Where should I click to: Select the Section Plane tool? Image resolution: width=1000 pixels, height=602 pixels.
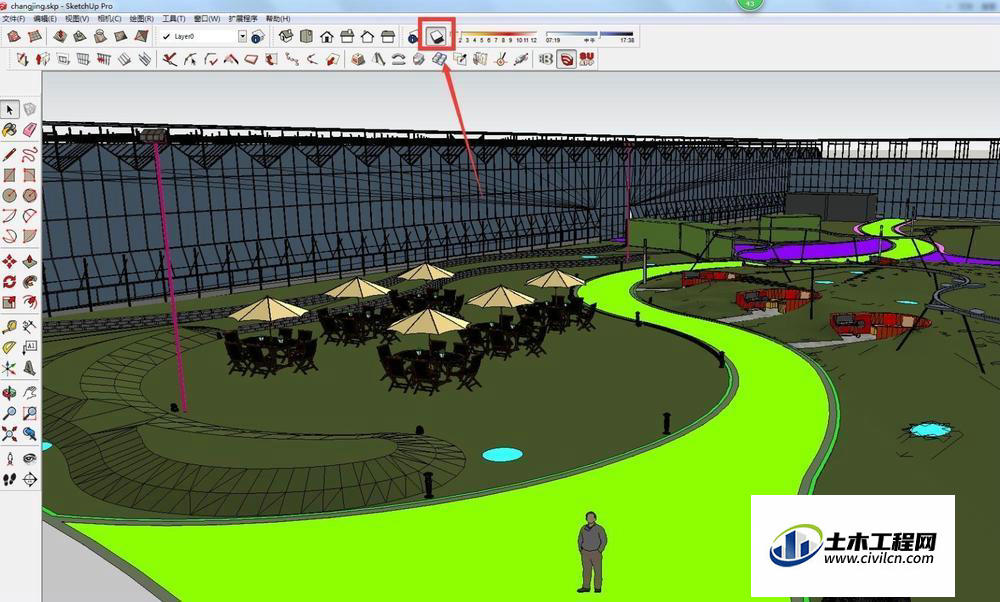point(30,479)
